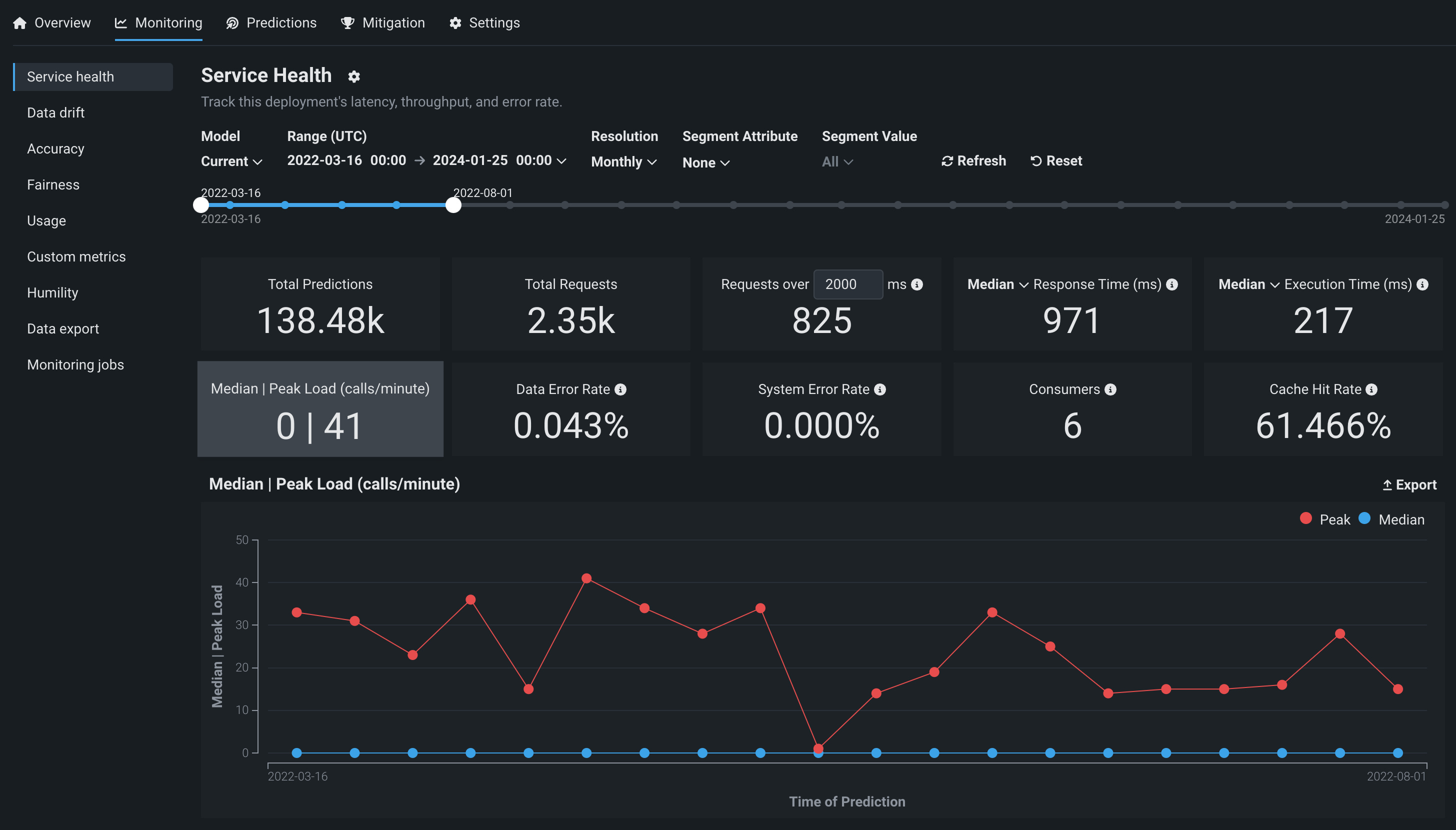The image size is (1456, 830).
Task: Open the Model Current dropdown
Action: click(x=231, y=162)
